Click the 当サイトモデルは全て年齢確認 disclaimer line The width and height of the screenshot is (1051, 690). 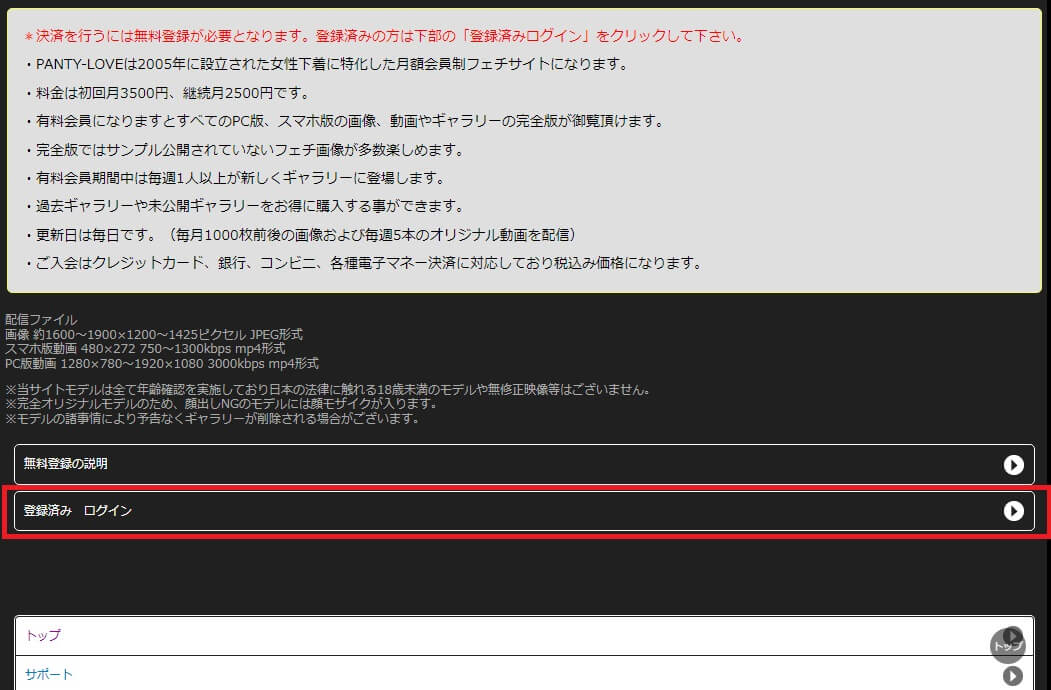(x=328, y=389)
